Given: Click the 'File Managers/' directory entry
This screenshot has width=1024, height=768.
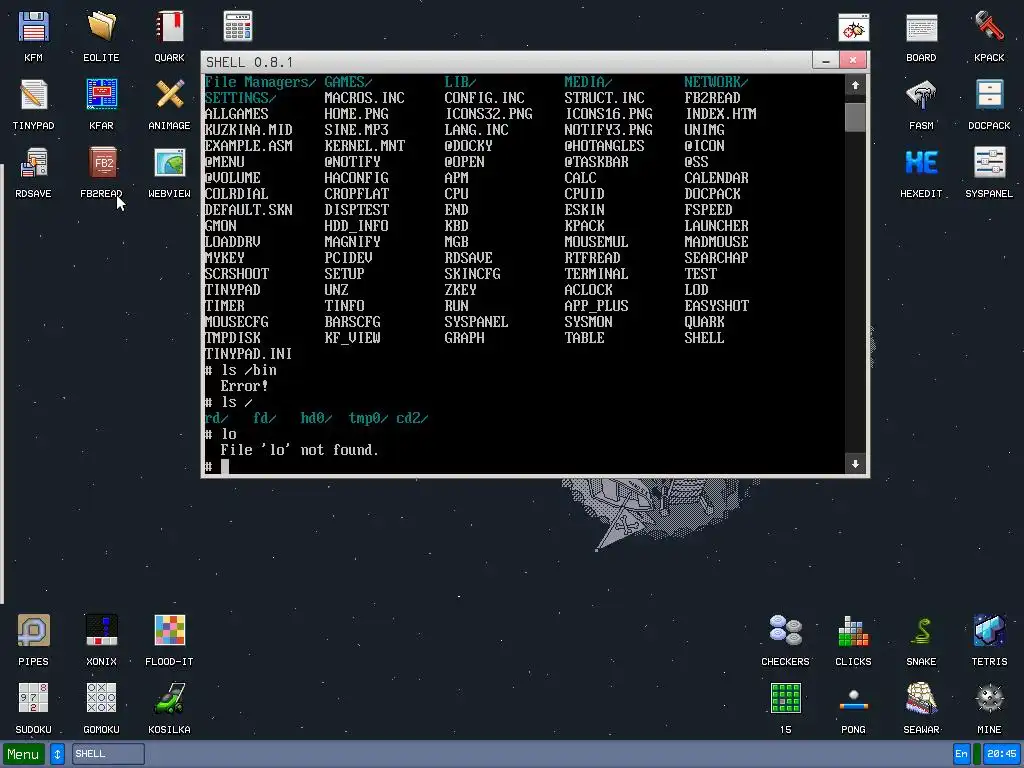Looking at the screenshot, I should [x=260, y=82].
